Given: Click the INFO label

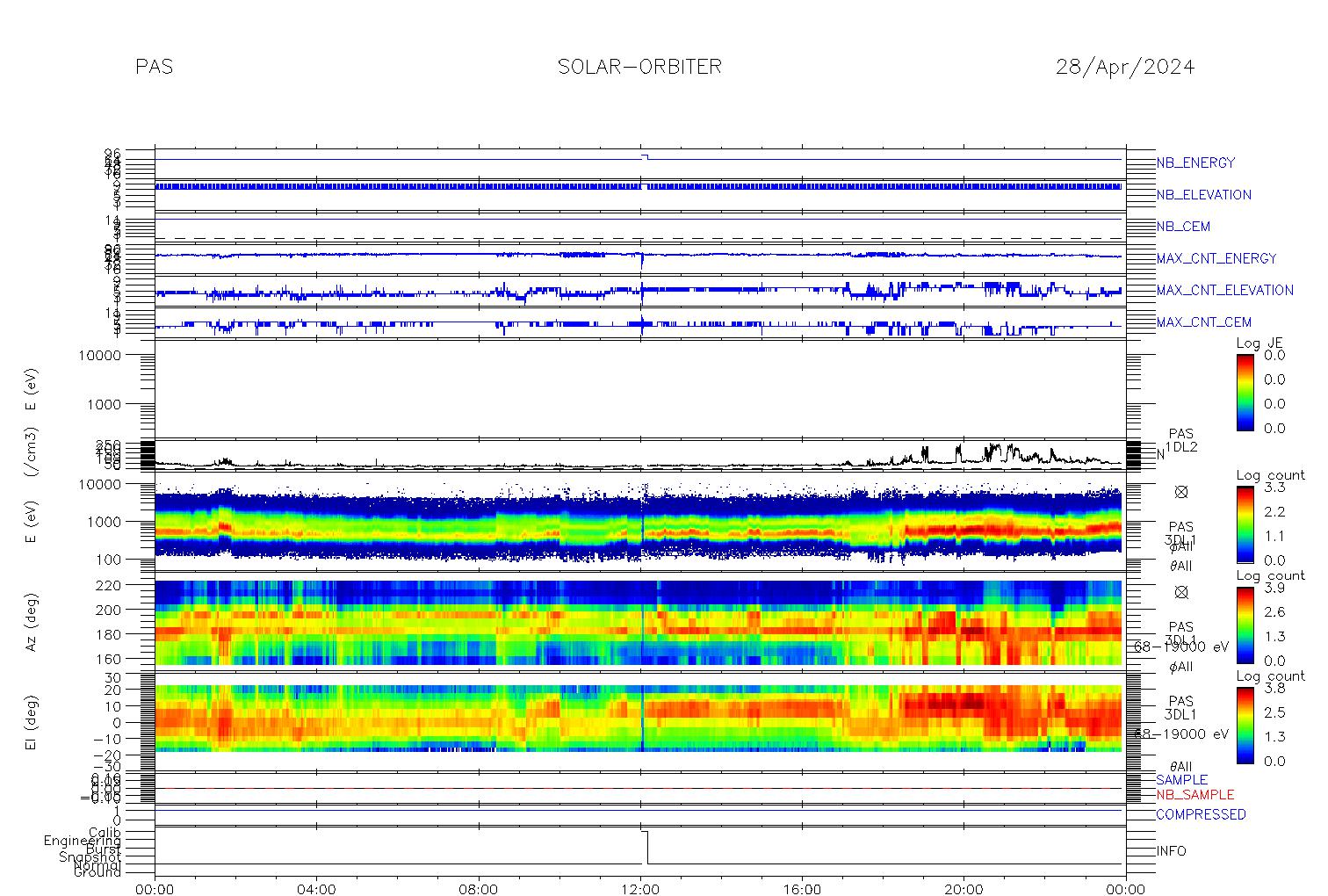Looking at the screenshot, I should coord(1171,851).
